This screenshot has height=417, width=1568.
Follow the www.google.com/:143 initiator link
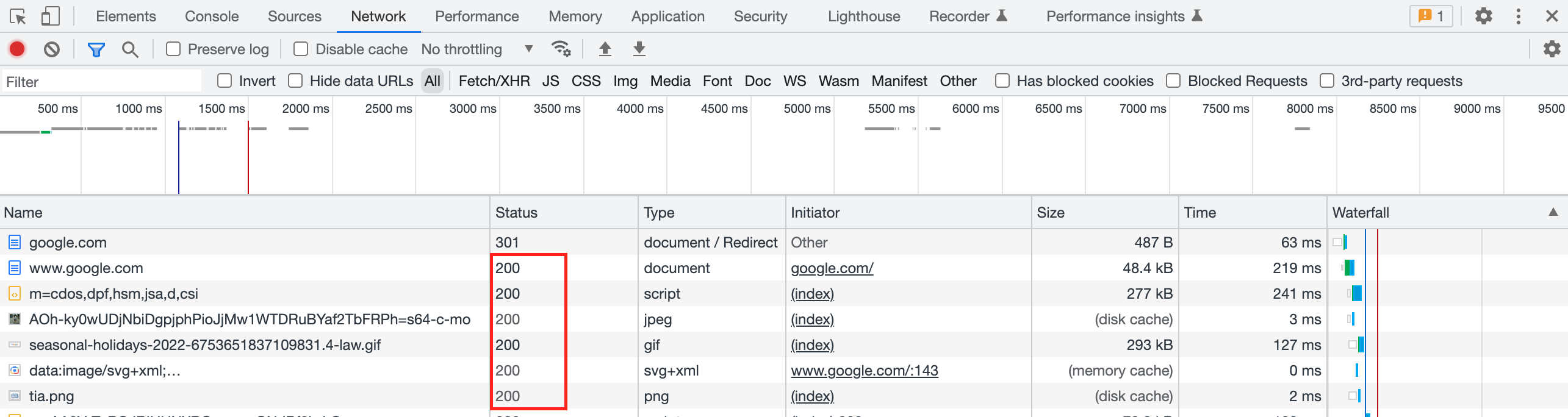tap(865, 371)
